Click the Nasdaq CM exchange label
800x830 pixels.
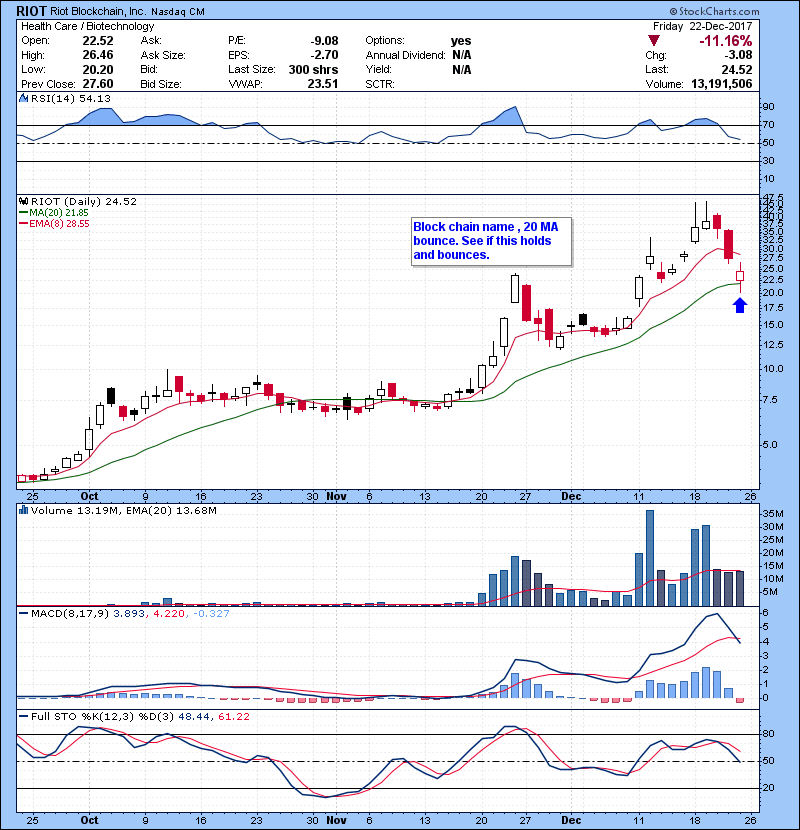tap(178, 12)
